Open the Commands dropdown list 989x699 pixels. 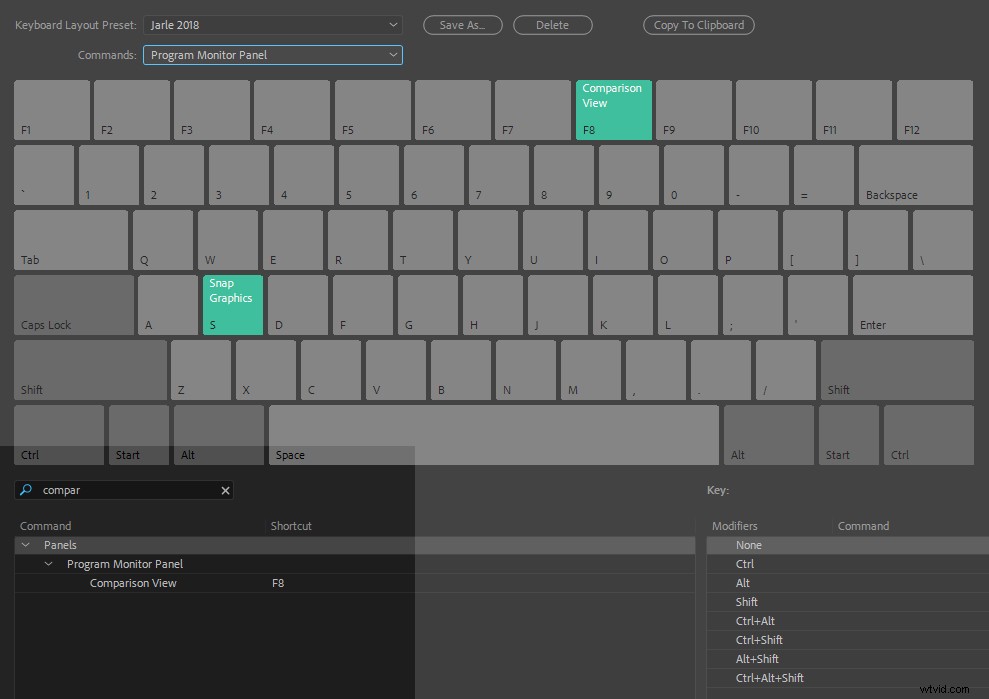pyautogui.click(x=272, y=55)
